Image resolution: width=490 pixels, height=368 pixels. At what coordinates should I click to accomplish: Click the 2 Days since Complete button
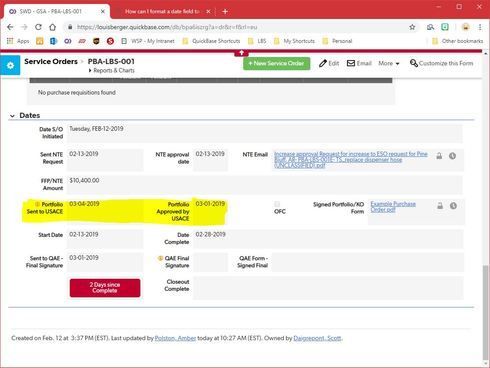point(105,288)
